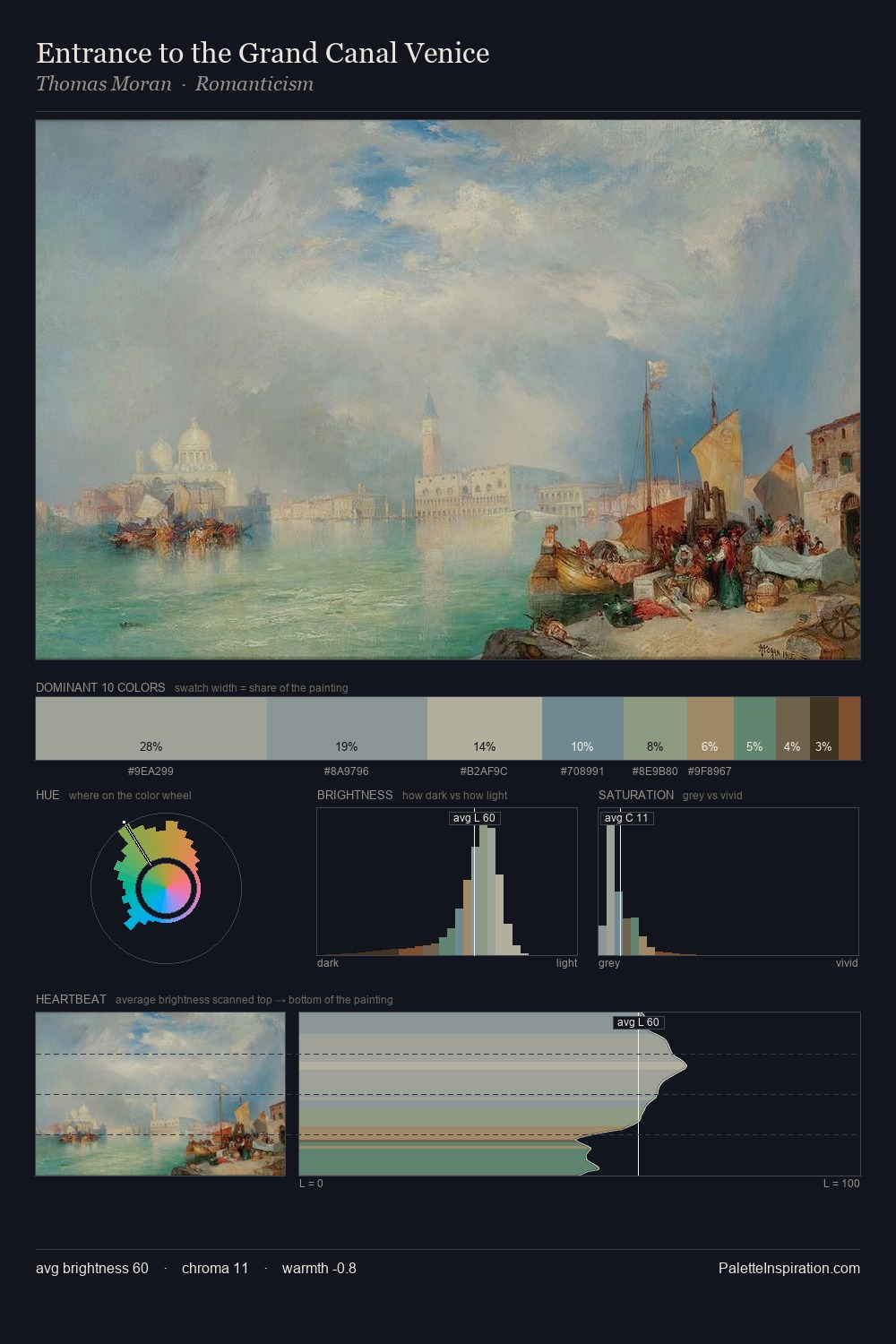Select the #8E9B80 hex code

[x=655, y=771]
